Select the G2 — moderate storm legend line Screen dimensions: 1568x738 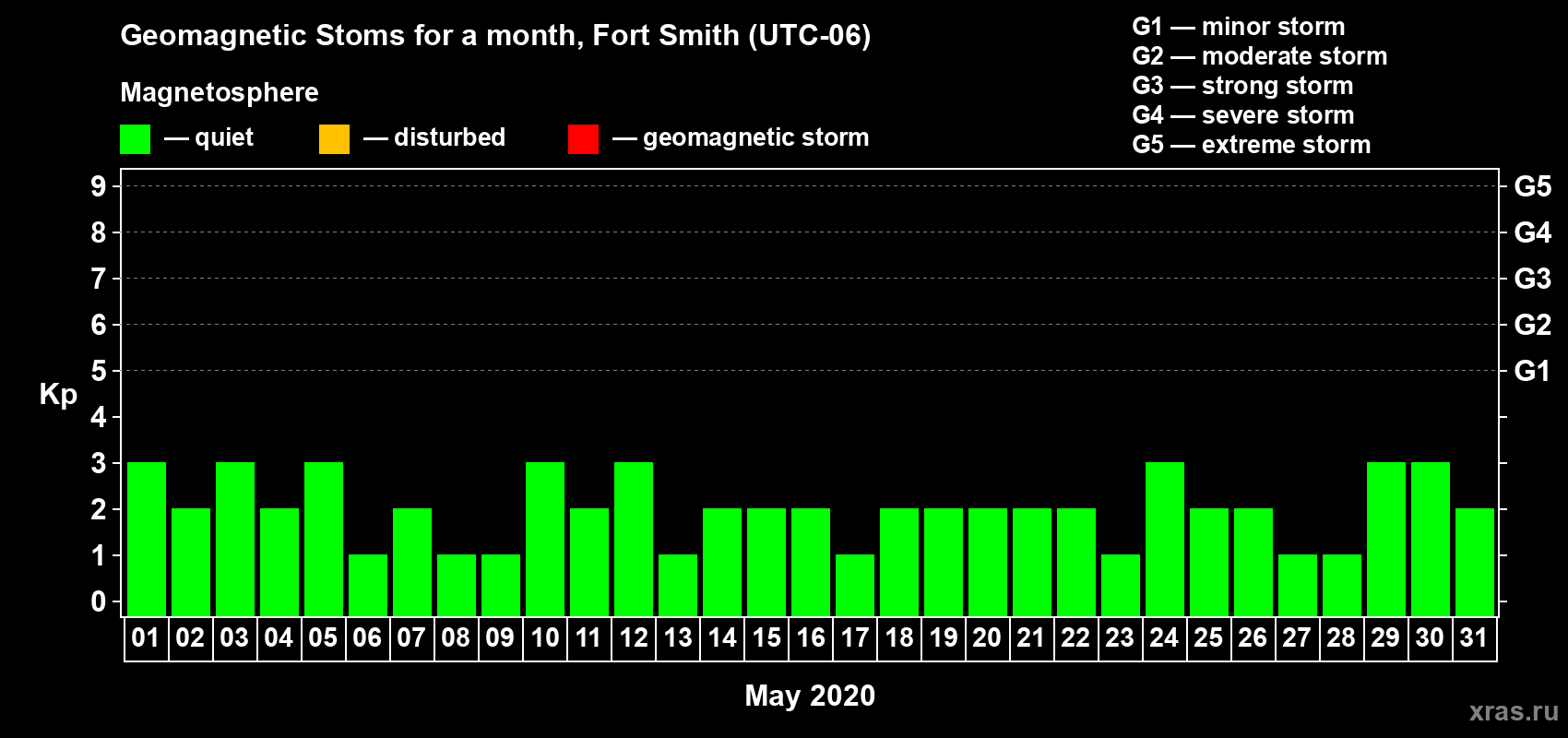1259,56
